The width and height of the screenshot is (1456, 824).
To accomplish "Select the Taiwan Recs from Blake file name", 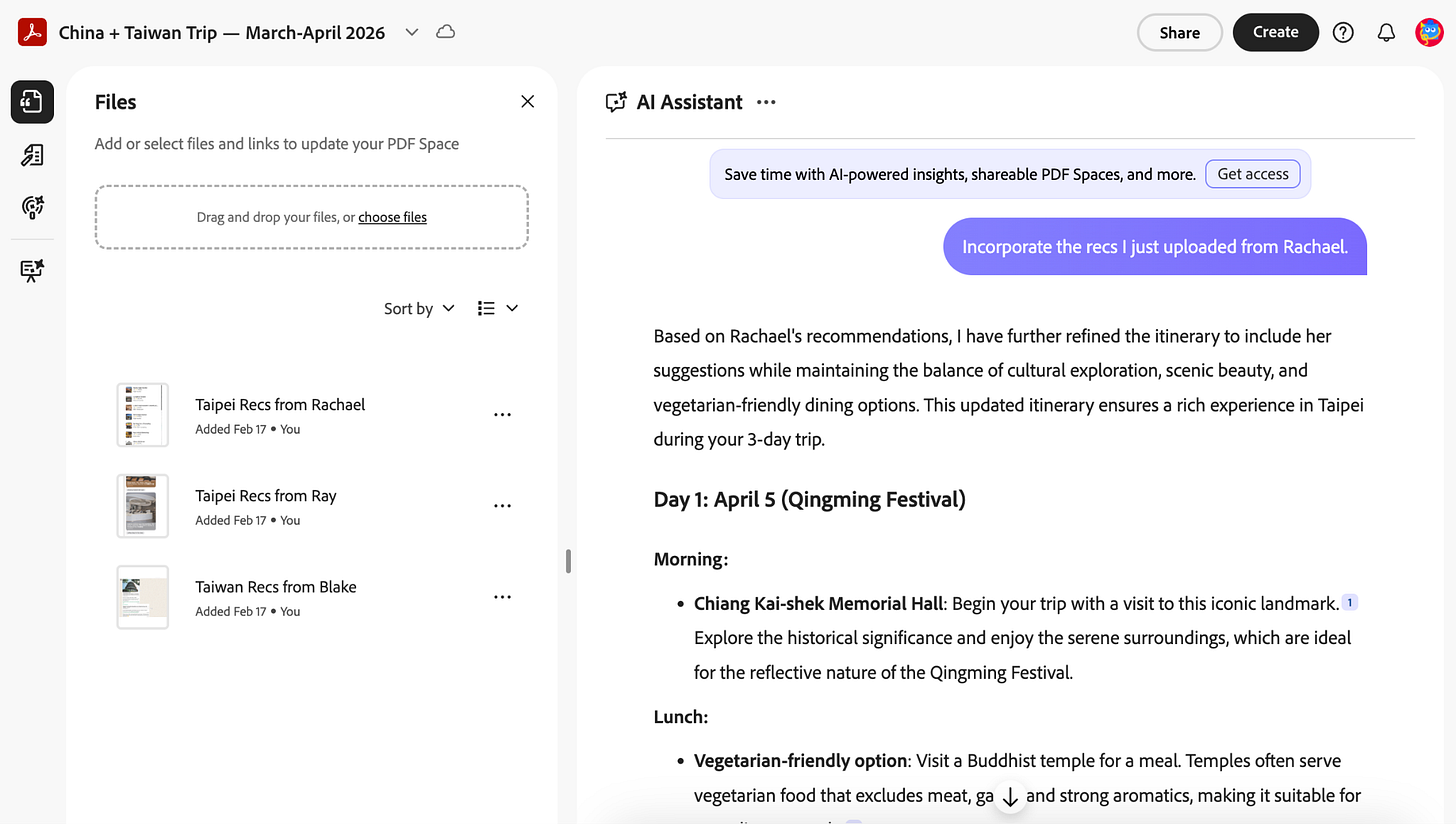I will [276, 586].
